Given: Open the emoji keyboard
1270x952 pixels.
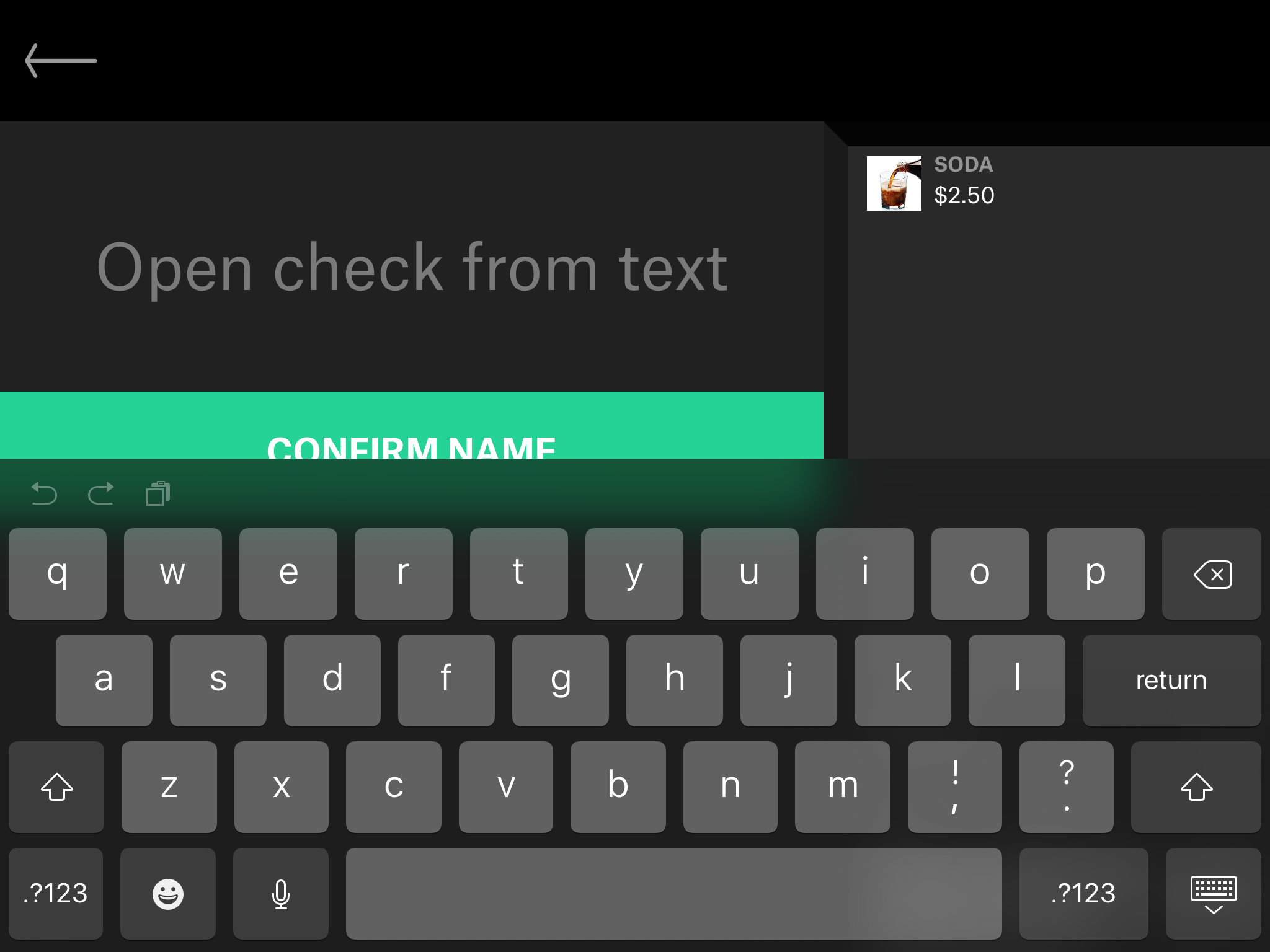Looking at the screenshot, I should [x=168, y=894].
